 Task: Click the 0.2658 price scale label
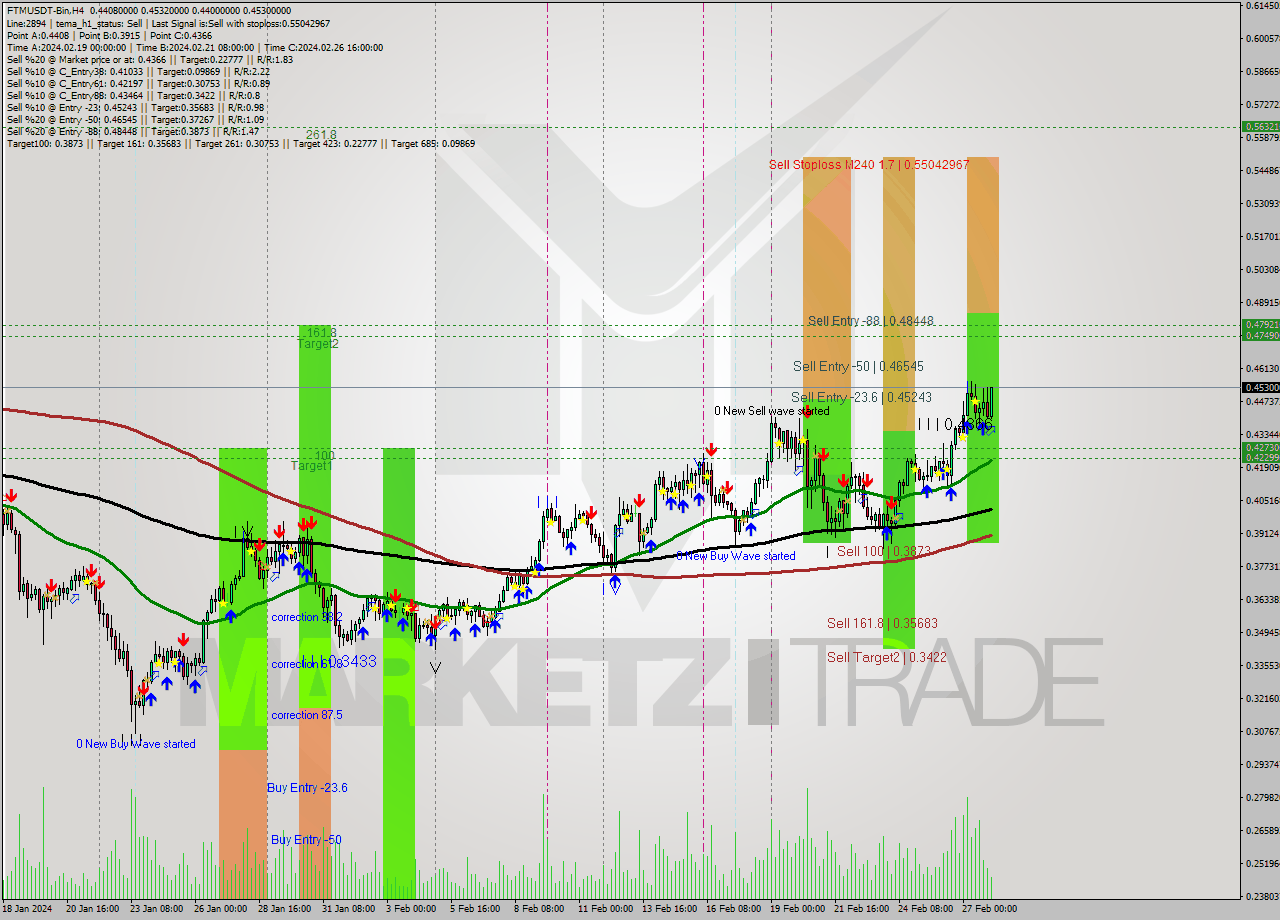(x=1261, y=831)
